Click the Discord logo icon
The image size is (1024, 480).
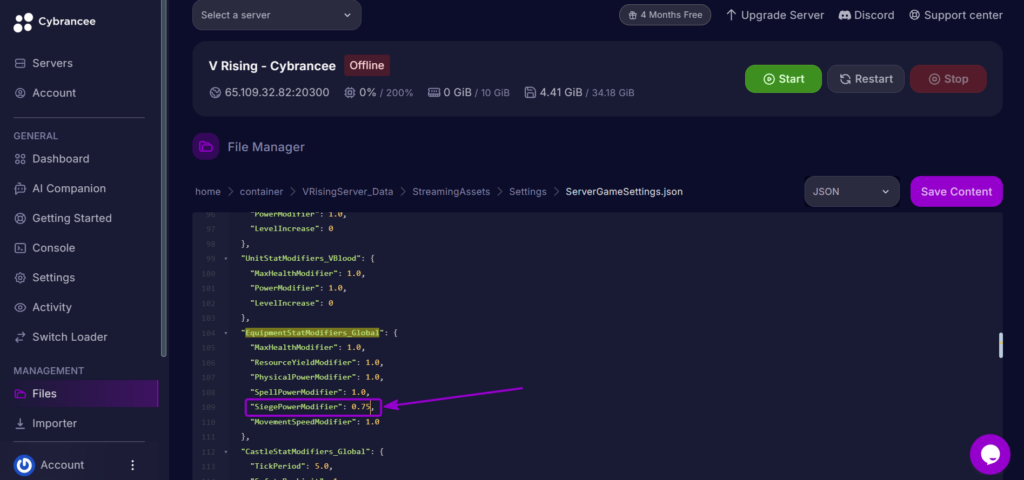[x=844, y=15]
